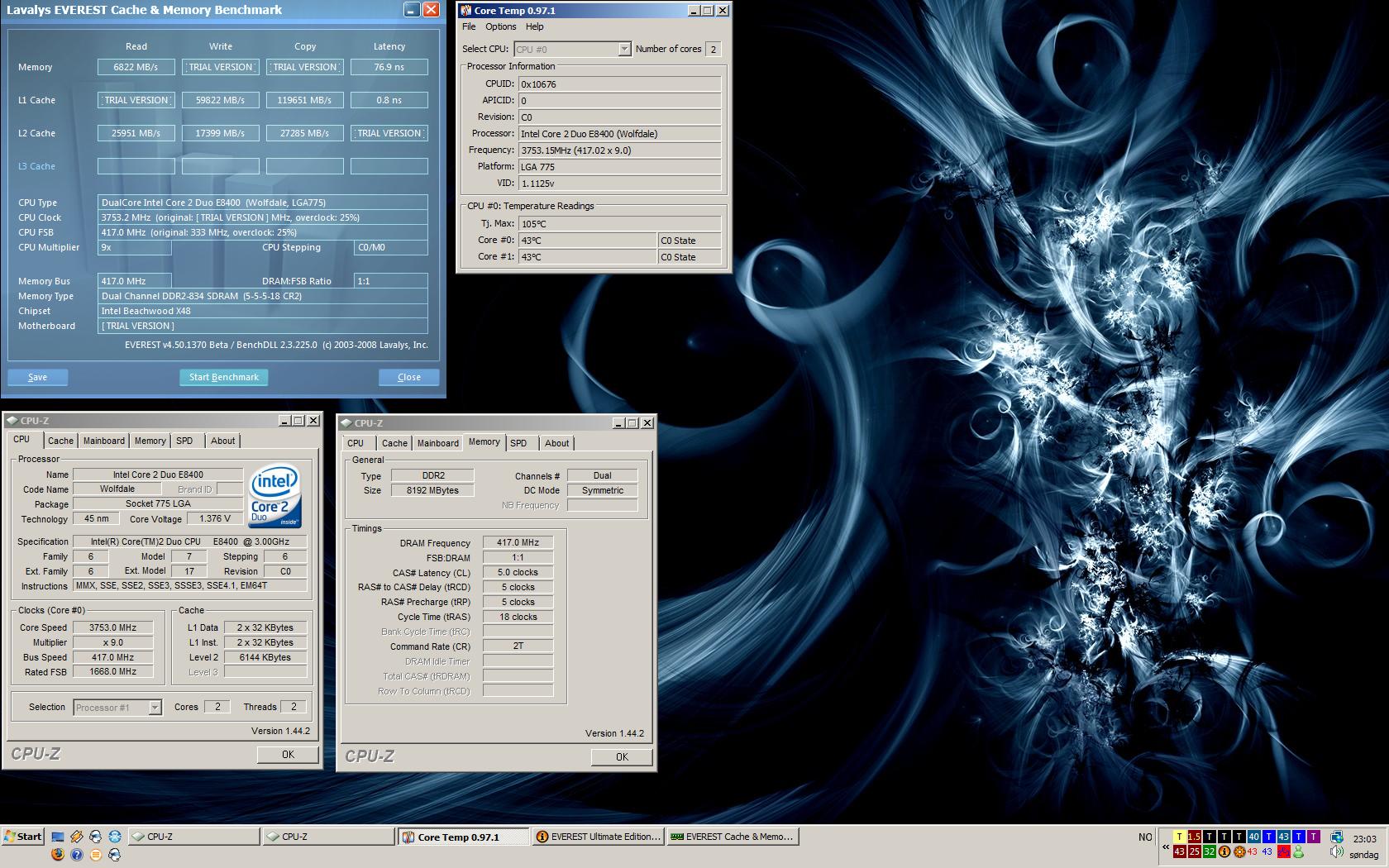1389x868 pixels.
Task: Click the memory Size field 8192 MBytes
Action: 432,490
